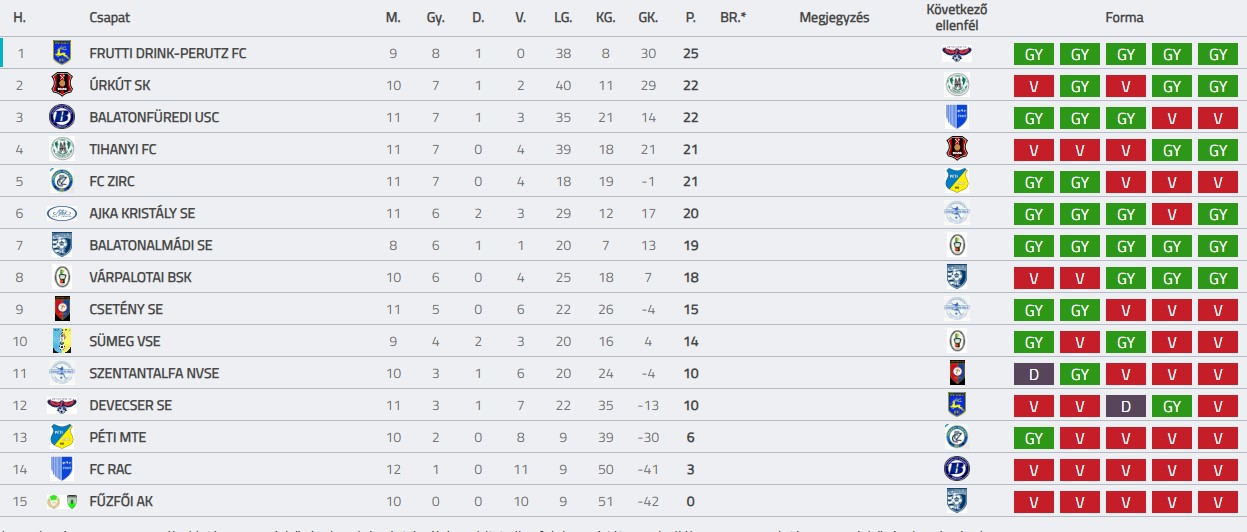Image resolution: width=1247 pixels, height=532 pixels.
Task: Open the Várpalotai BSK team page
Action: (140, 277)
